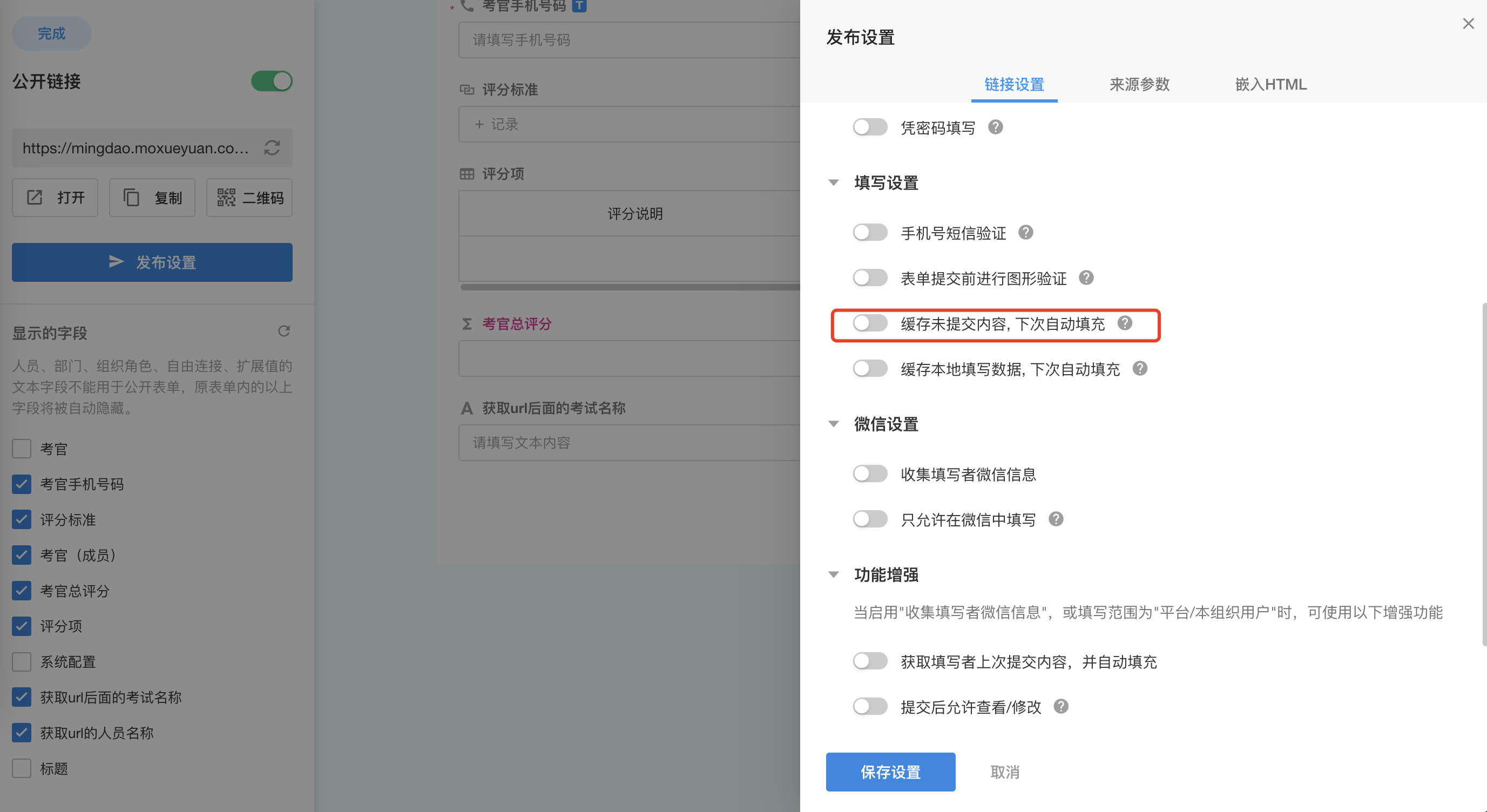Image resolution: width=1487 pixels, height=812 pixels.
Task: Collapse the 功能增强 section
Action: (x=833, y=575)
